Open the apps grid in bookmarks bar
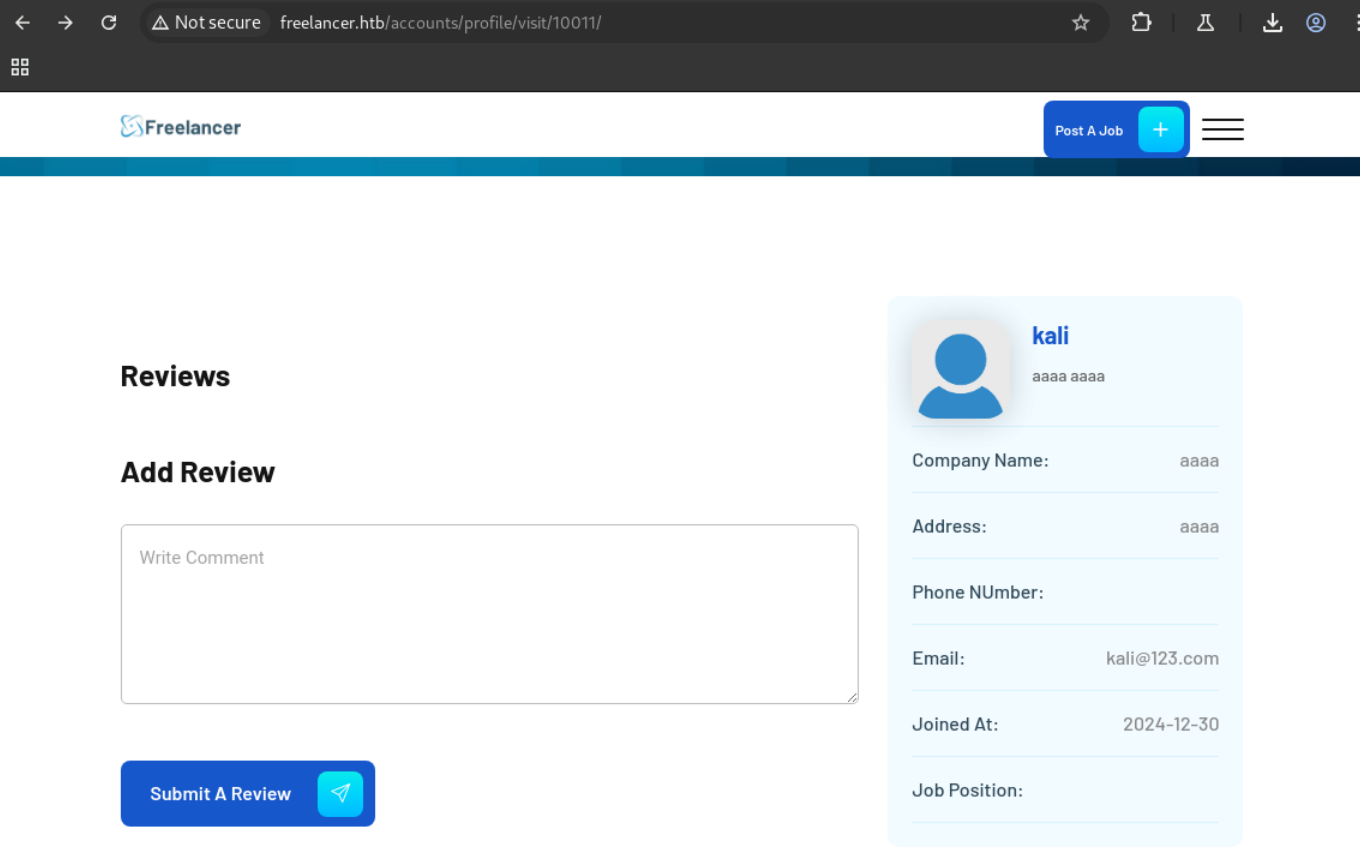This screenshot has height=863, width=1360. [x=20, y=67]
